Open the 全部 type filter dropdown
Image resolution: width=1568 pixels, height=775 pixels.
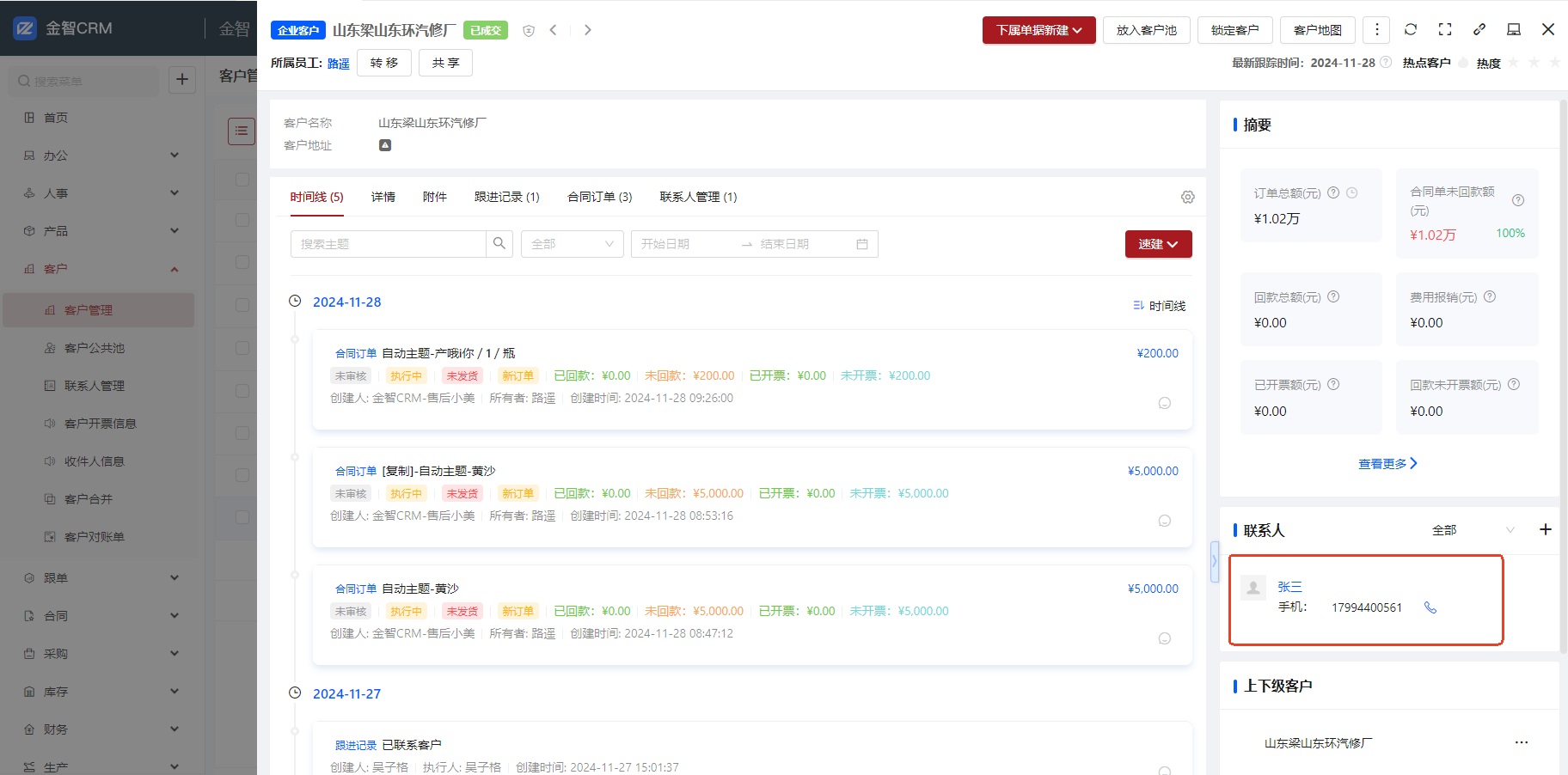572,244
